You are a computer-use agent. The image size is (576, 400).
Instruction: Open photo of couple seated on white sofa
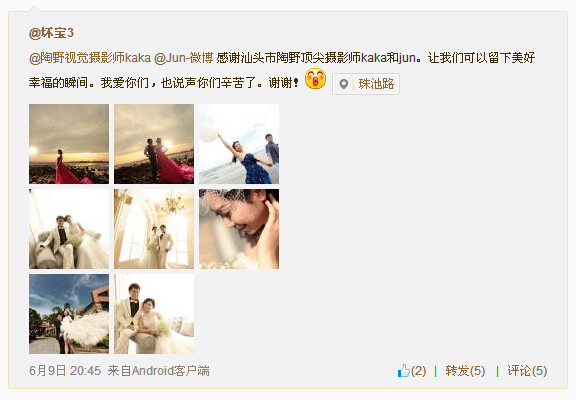pyautogui.click(x=69, y=229)
